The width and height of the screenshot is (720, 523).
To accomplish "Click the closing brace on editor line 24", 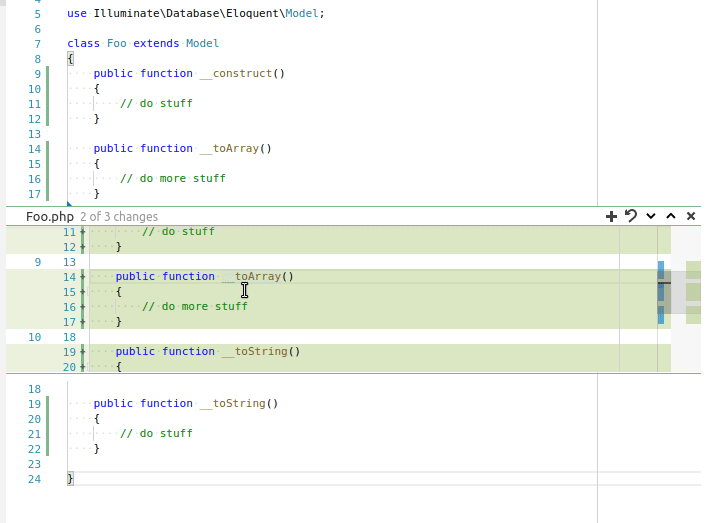I will coord(70,478).
